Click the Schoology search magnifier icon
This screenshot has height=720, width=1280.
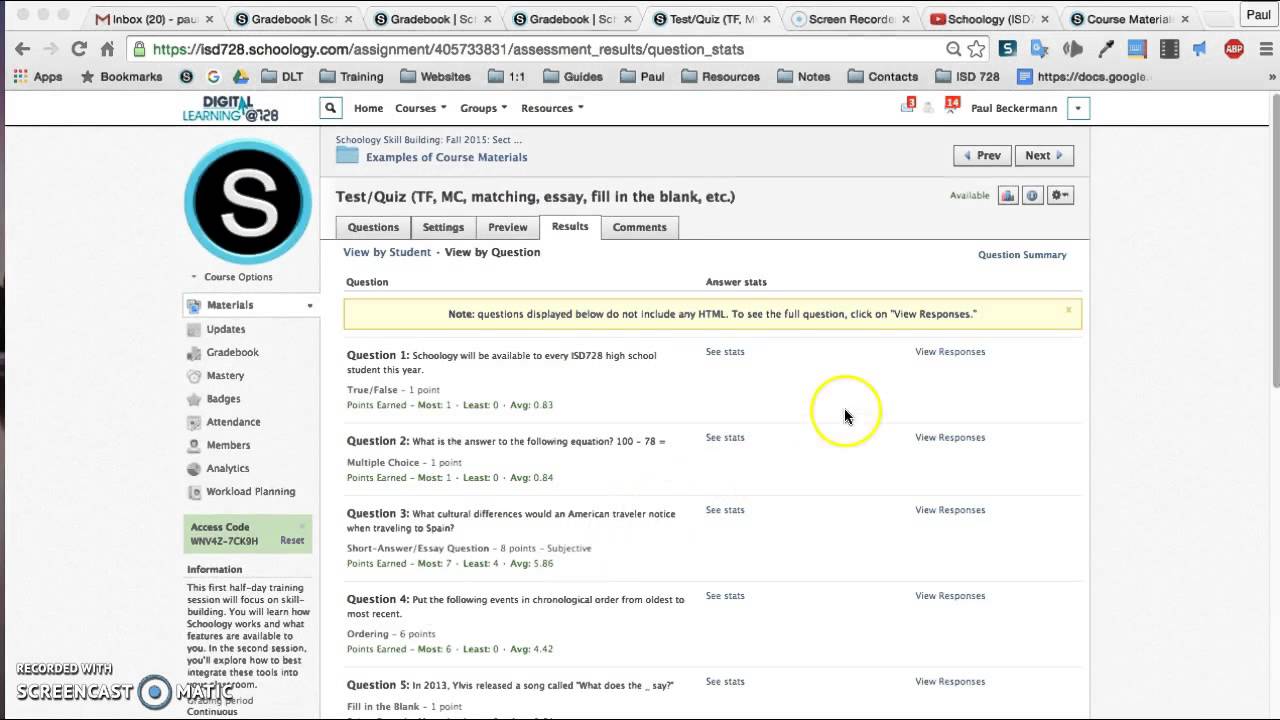click(x=330, y=108)
